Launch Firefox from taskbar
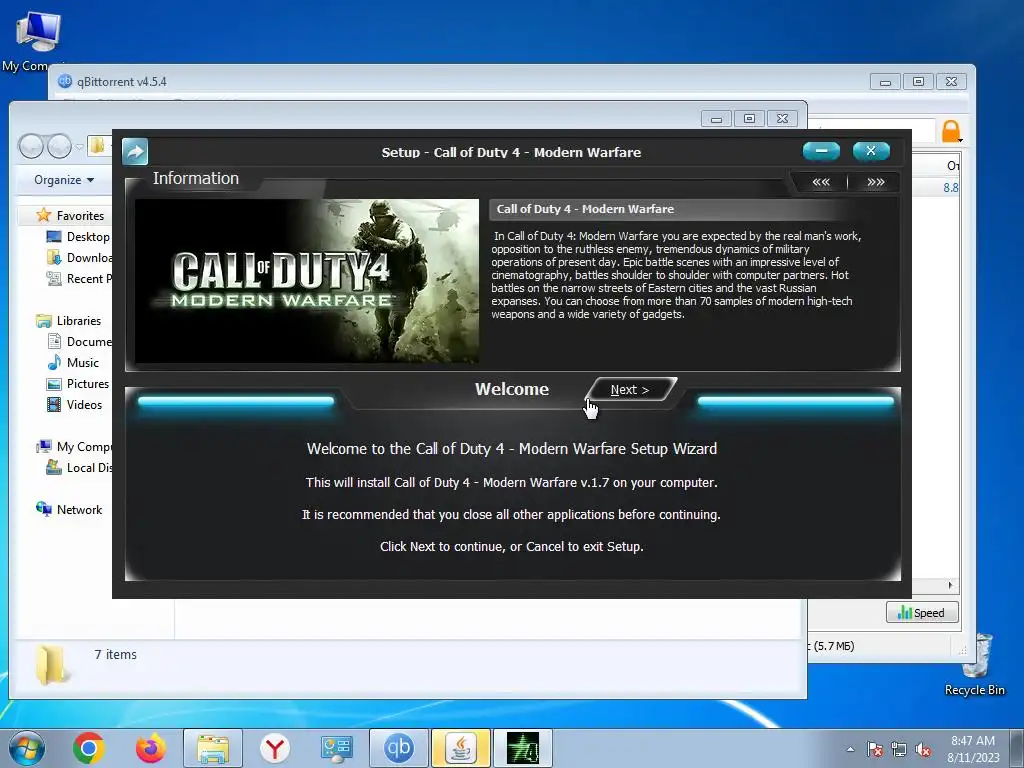The height and width of the screenshot is (768, 1024). click(150, 748)
